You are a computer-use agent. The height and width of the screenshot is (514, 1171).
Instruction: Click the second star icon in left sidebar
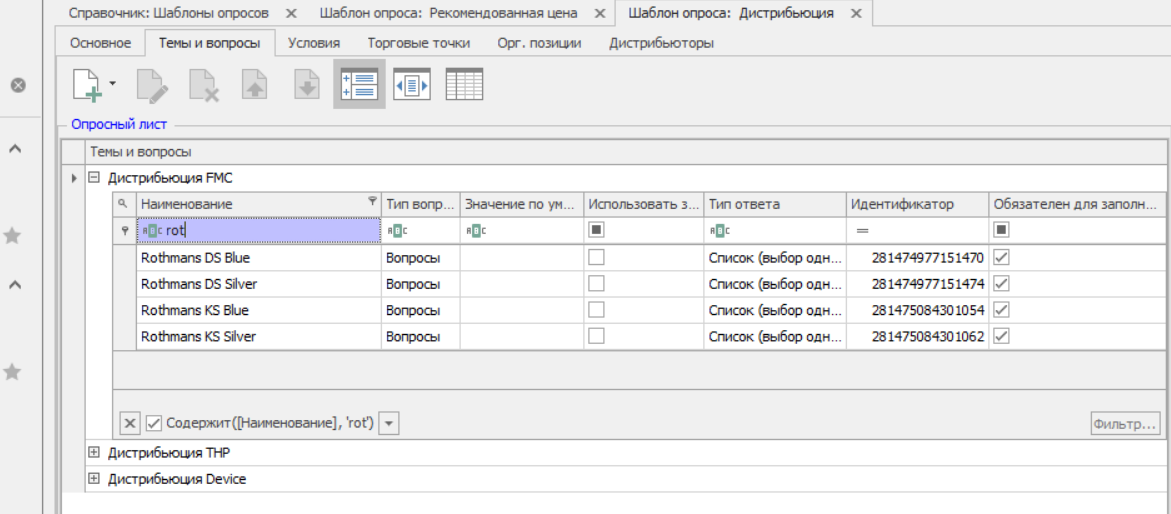point(13,371)
